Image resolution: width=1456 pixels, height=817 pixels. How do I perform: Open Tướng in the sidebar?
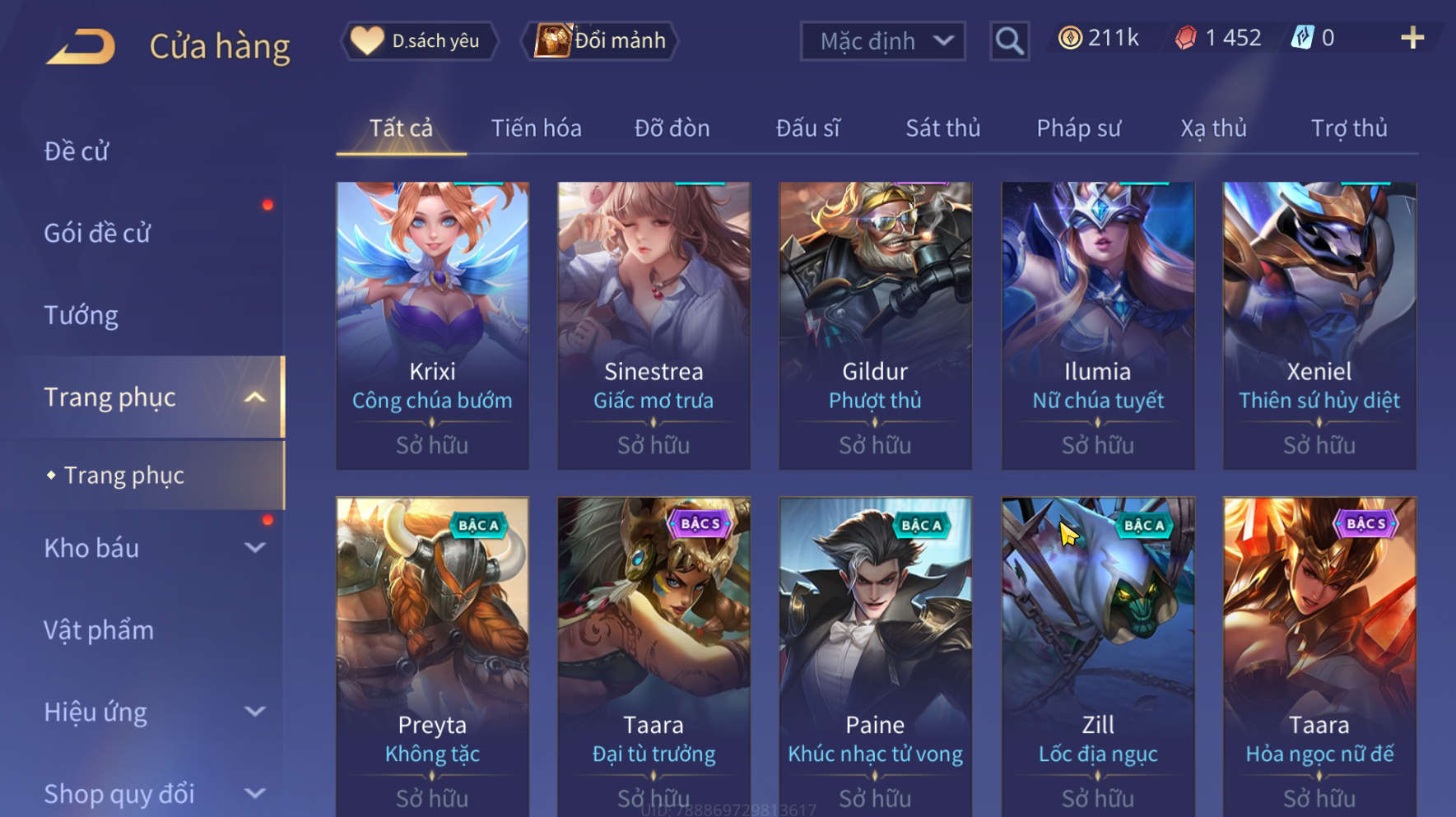81,315
